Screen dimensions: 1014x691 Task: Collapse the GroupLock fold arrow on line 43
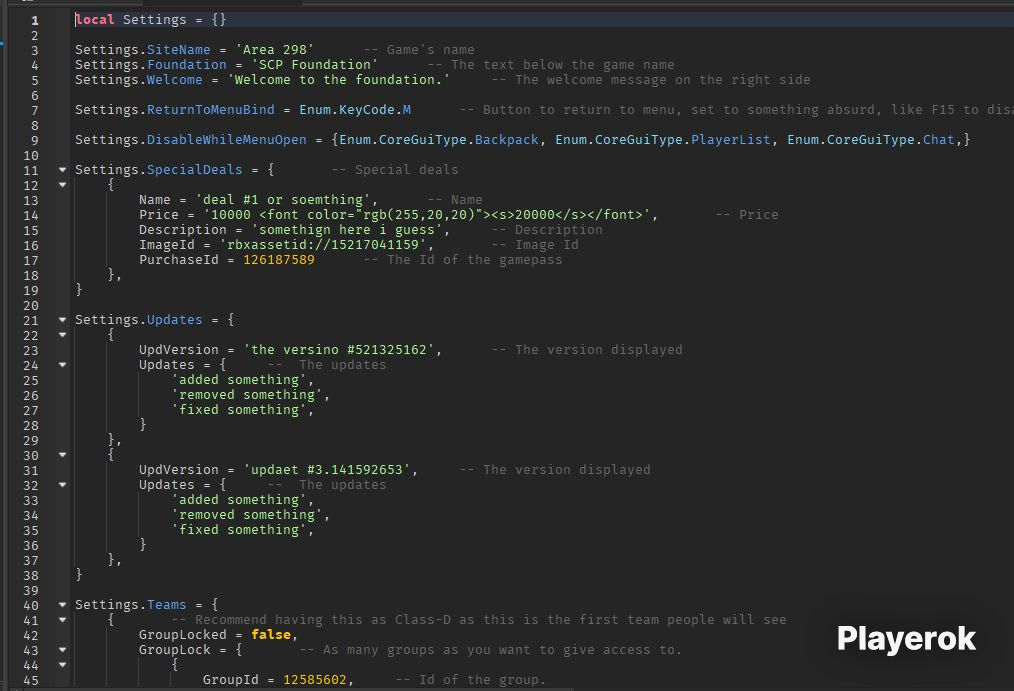(63, 650)
